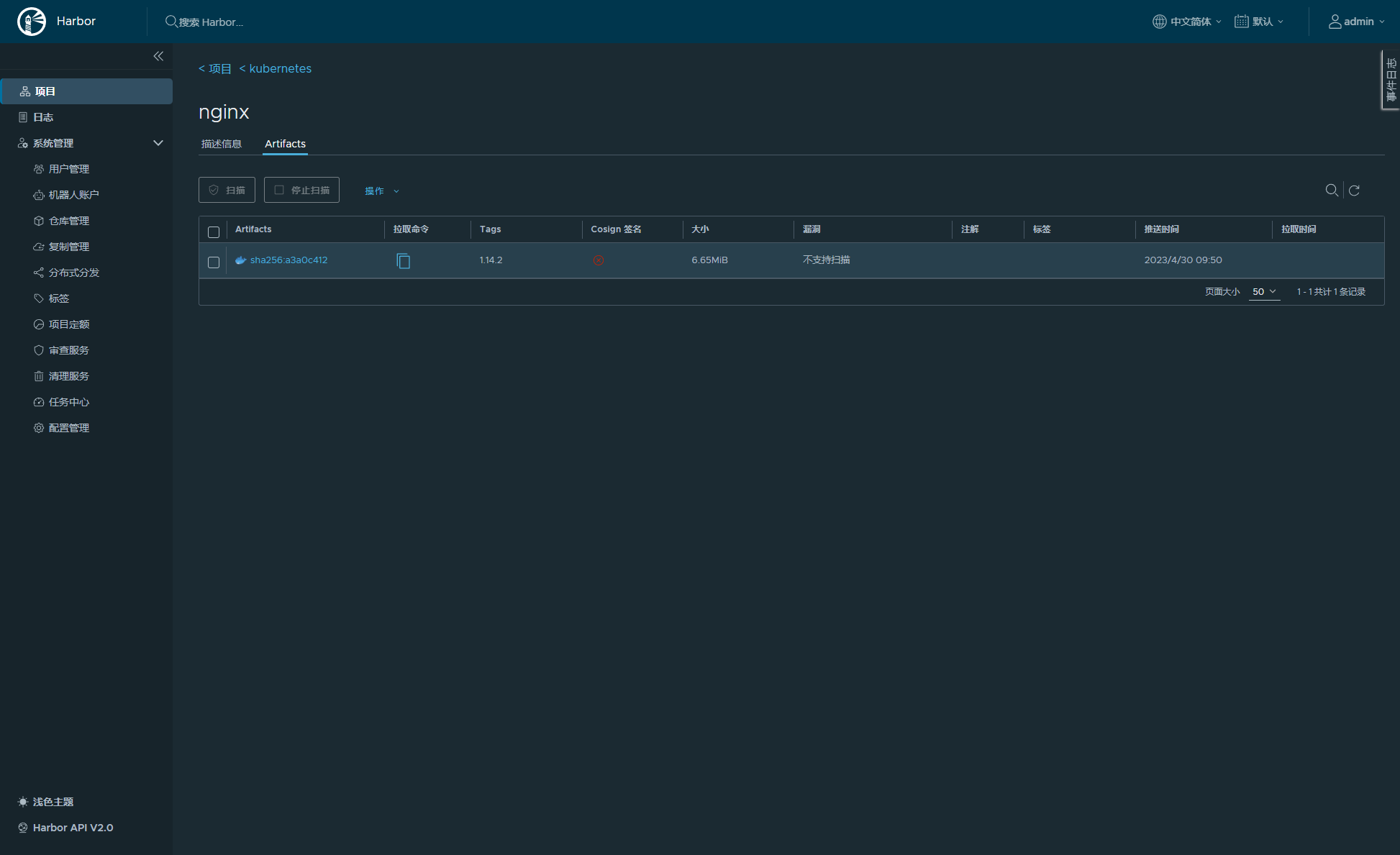Refresh the artifacts list
Screen dimensions: 1400x855
pyautogui.click(x=1354, y=190)
